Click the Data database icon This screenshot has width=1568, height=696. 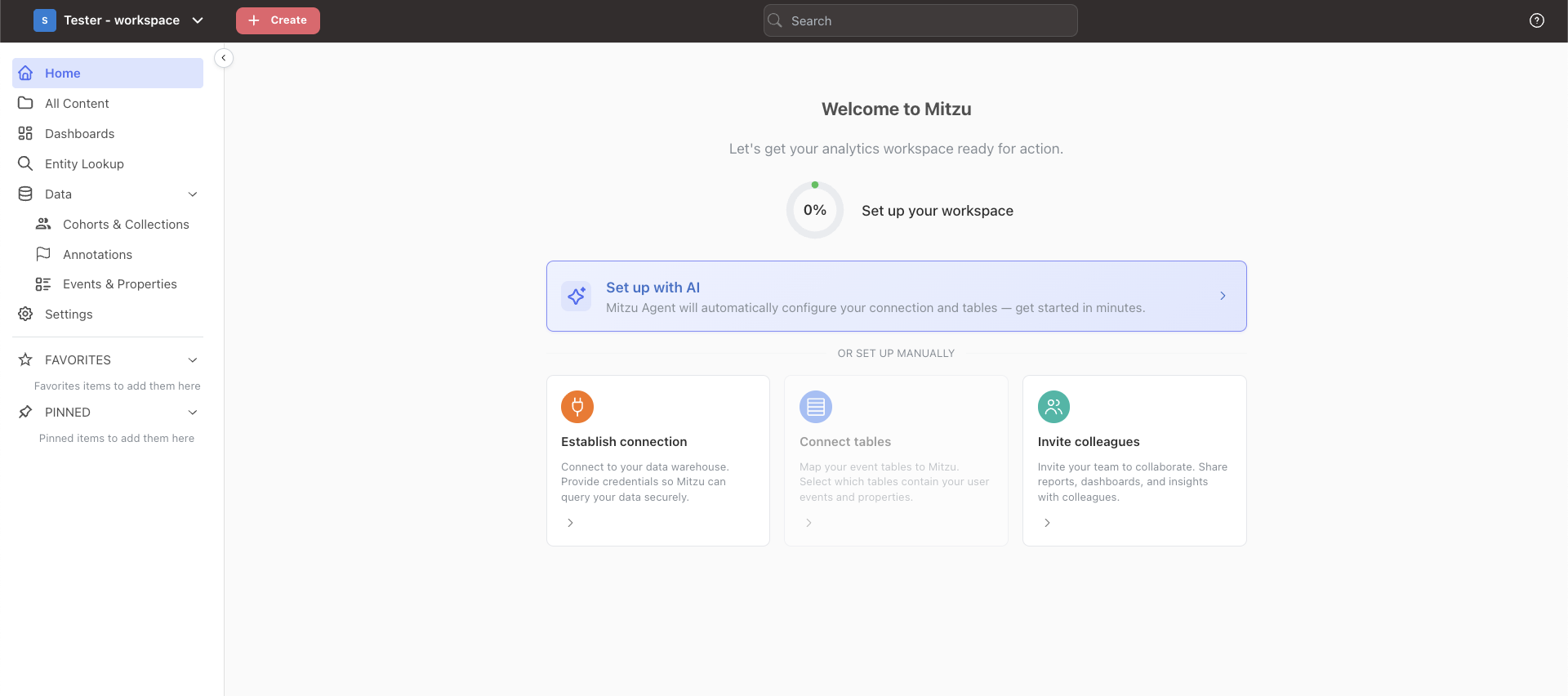point(25,194)
